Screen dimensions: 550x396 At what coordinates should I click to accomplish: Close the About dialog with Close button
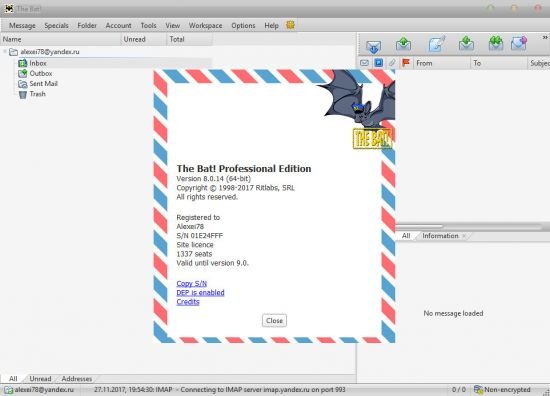274,321
